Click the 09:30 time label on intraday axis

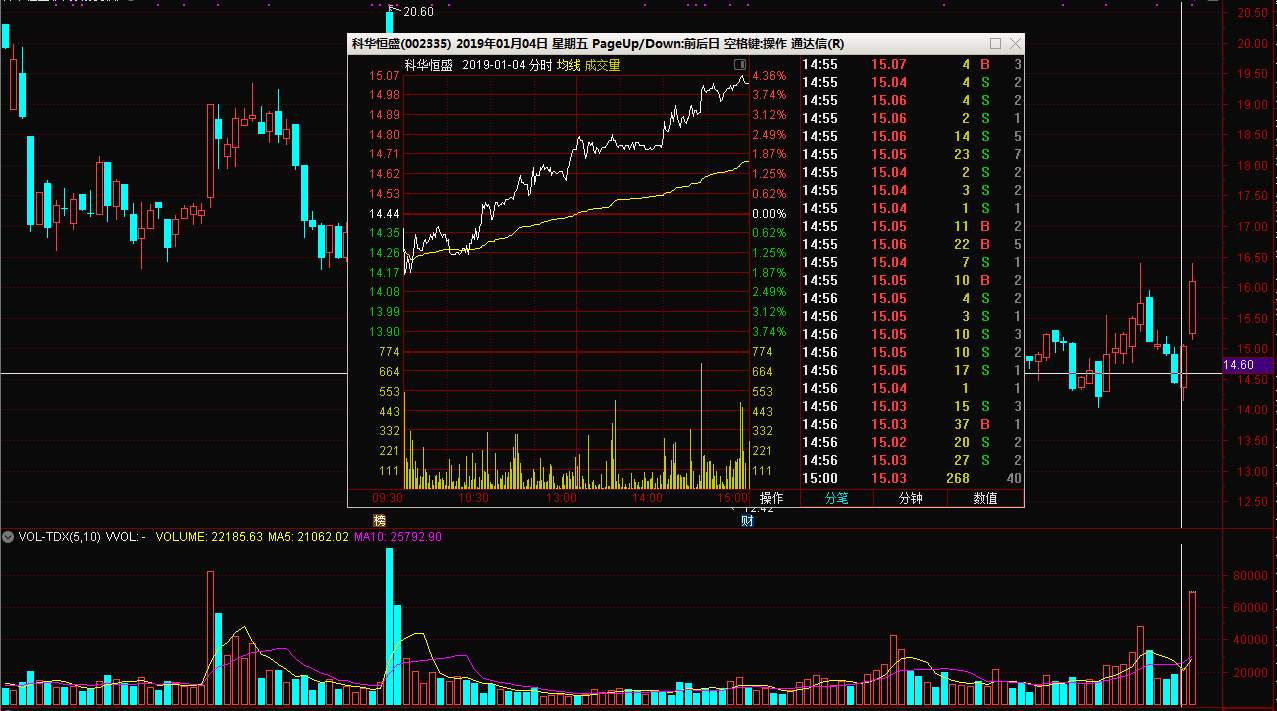coord(387,498)
